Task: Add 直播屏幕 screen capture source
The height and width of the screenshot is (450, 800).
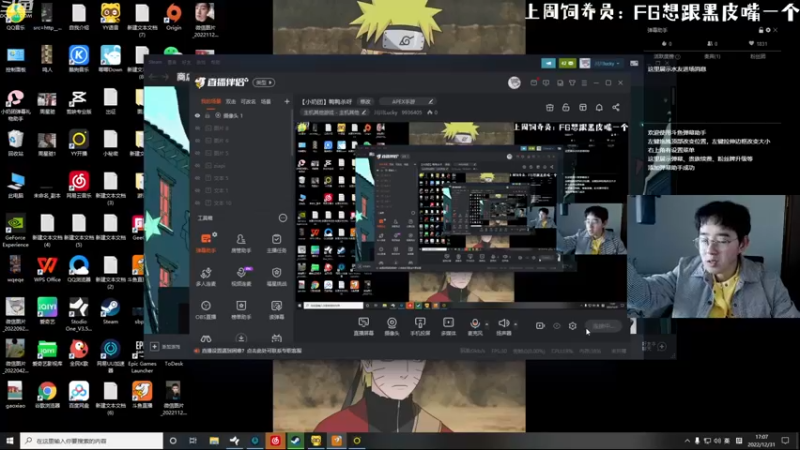Action: coord(364,326)
